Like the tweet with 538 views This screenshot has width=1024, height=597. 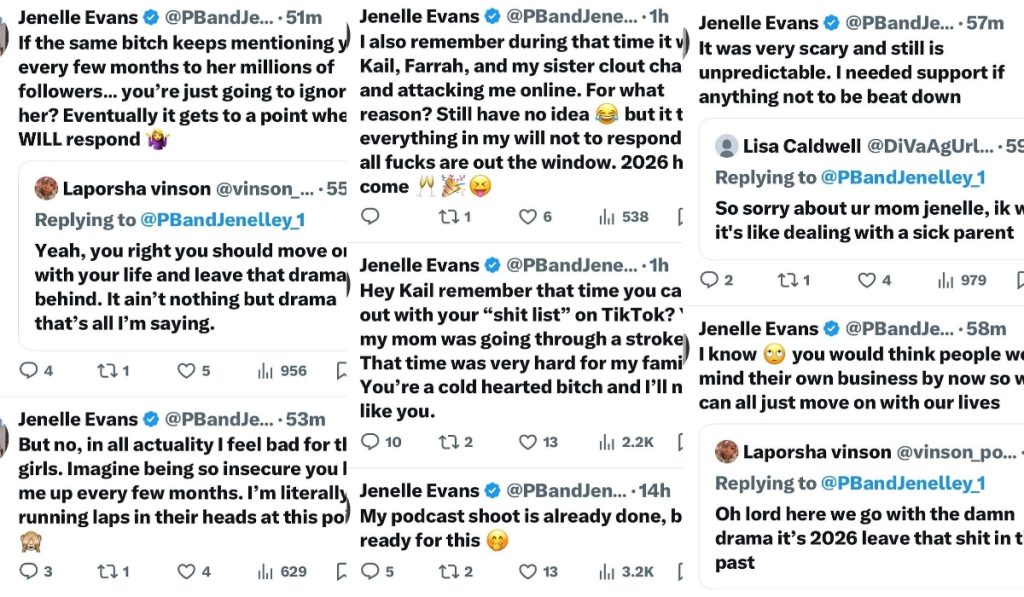coord(527,217)
